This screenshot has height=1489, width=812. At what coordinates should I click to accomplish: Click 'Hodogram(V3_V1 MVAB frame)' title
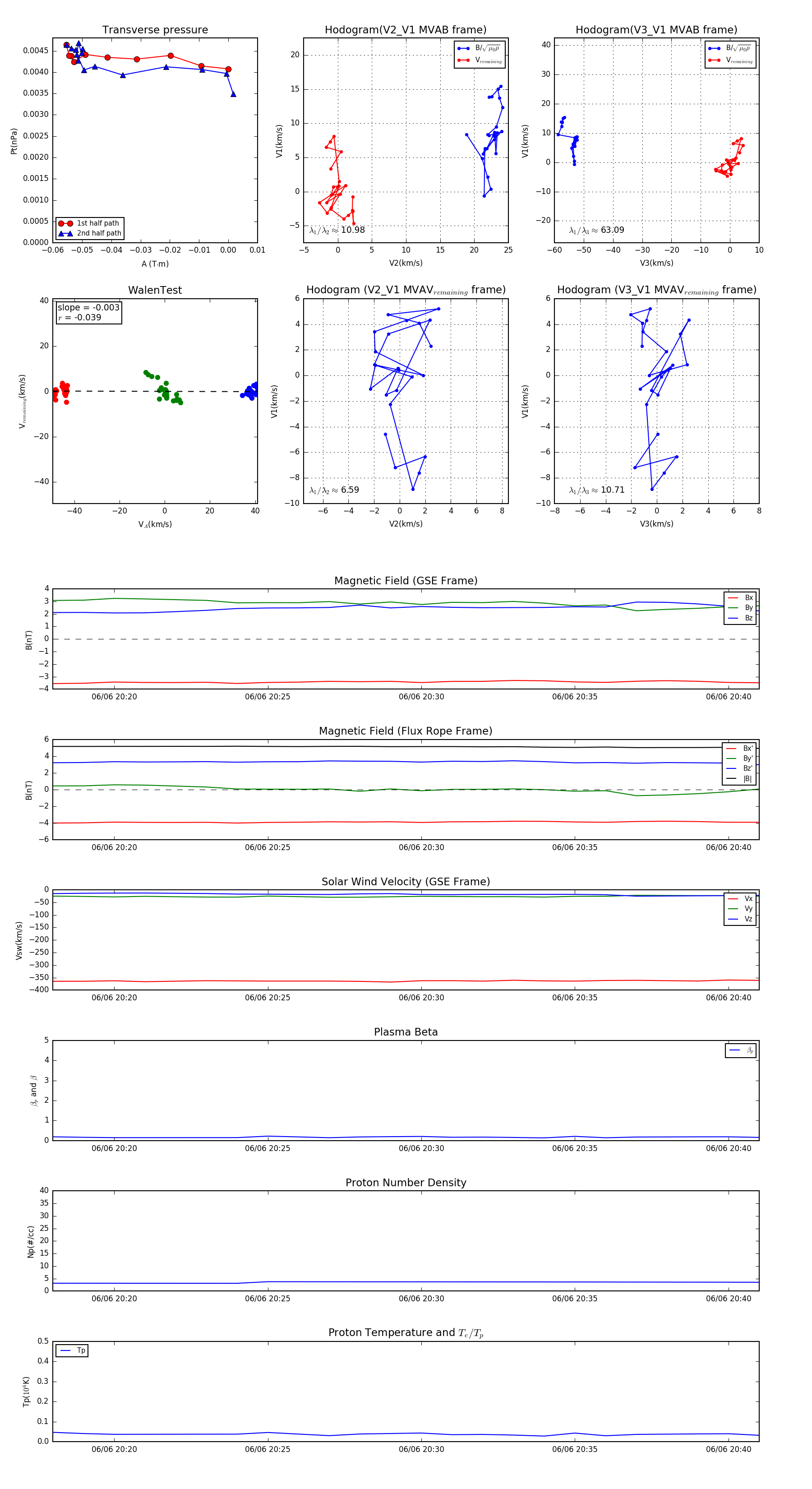656,30
